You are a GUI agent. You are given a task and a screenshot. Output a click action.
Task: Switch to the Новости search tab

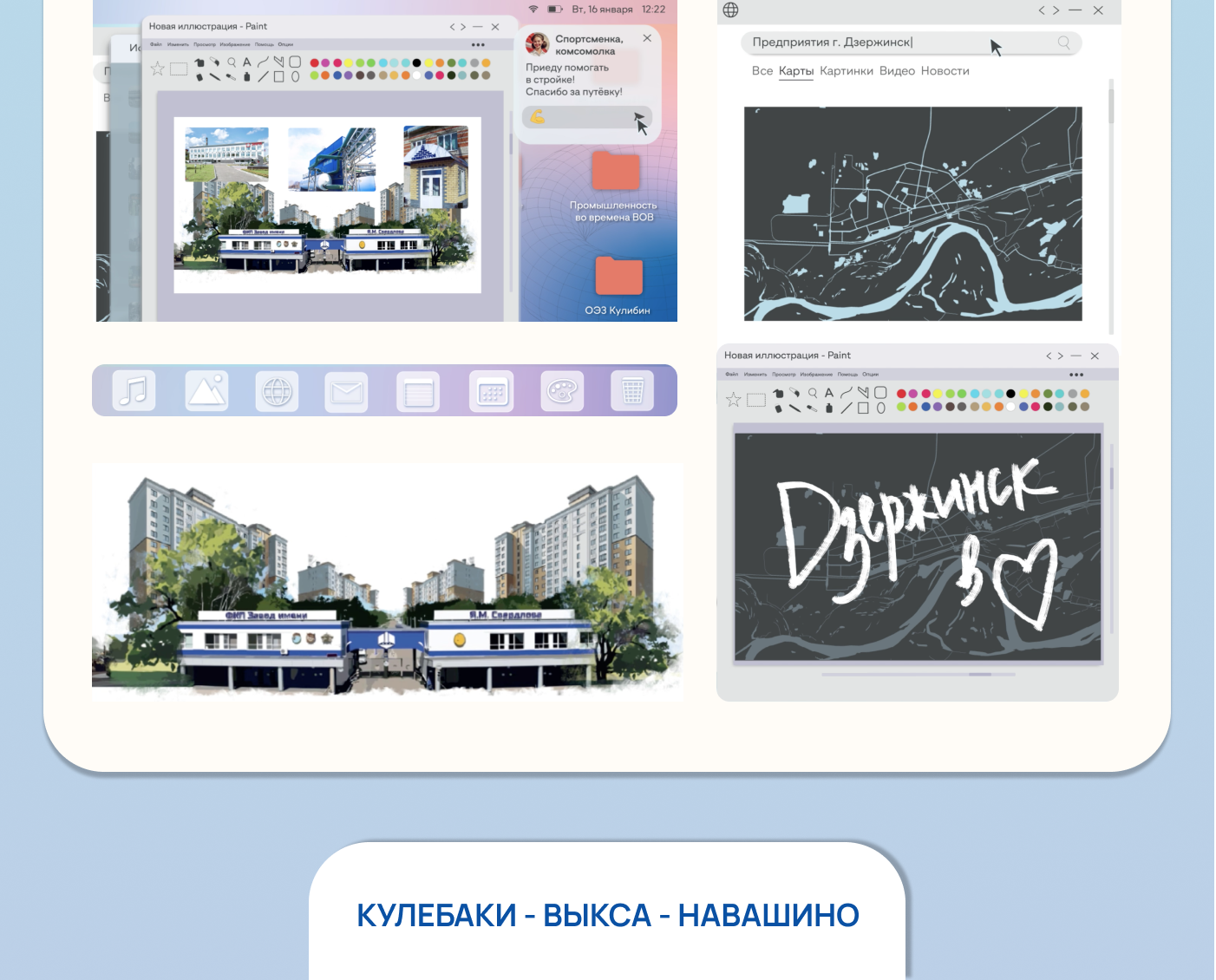tap(945, 71)
